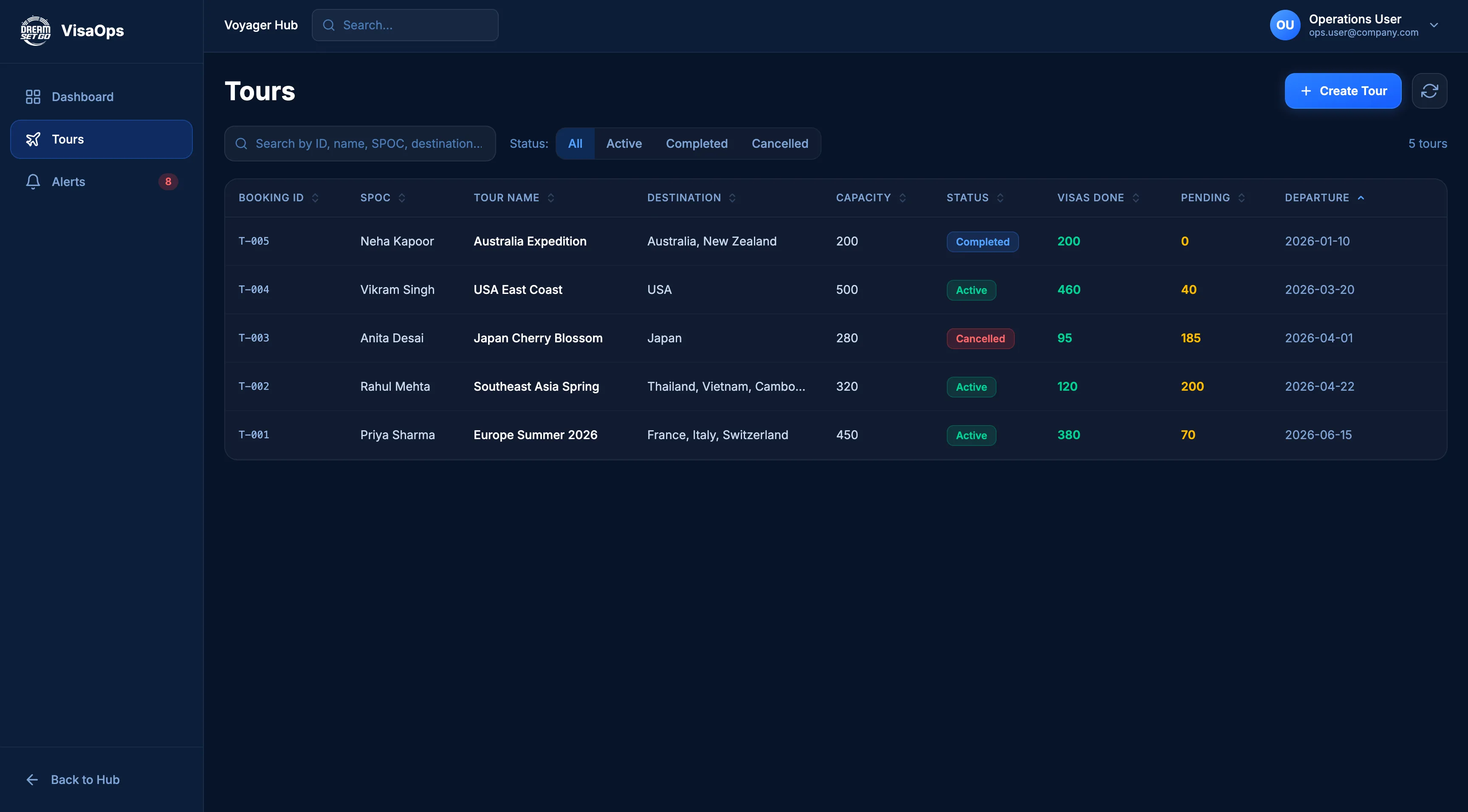Viewport: 1468px width, 812px height.
Task: Click the DreamSetGo logo icon
Action: click(35, 30)
